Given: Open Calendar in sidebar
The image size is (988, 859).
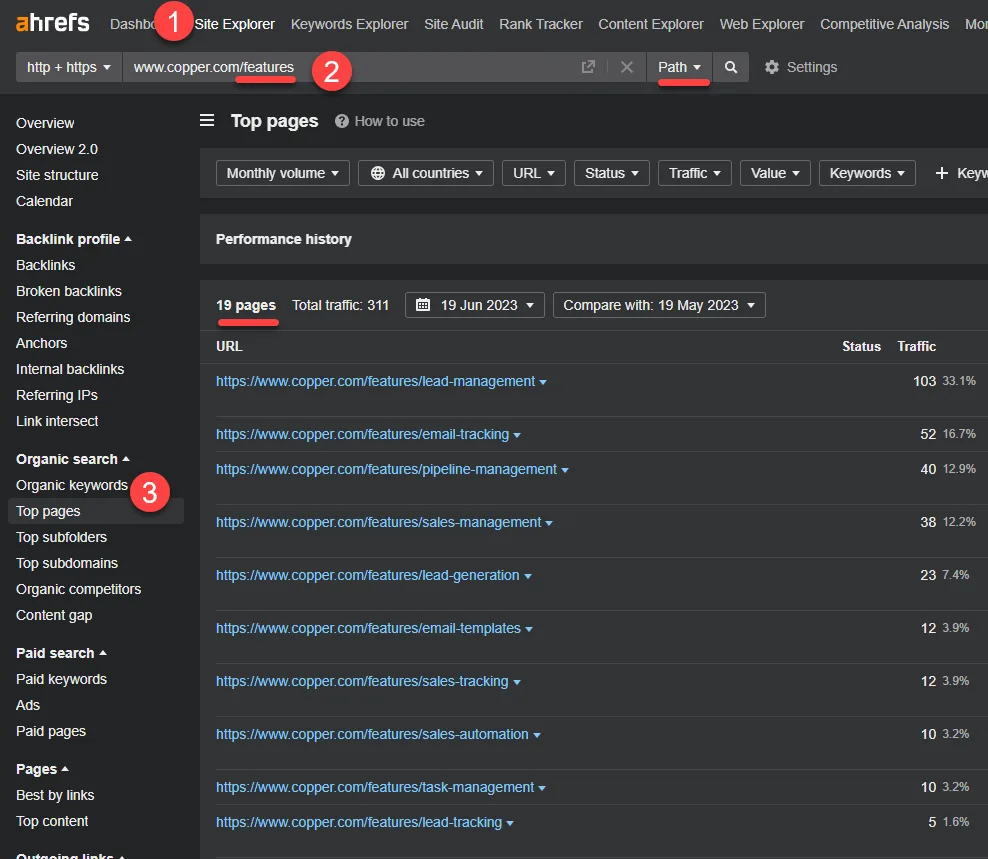Looking at the screenshot, I should coord(44,200).
